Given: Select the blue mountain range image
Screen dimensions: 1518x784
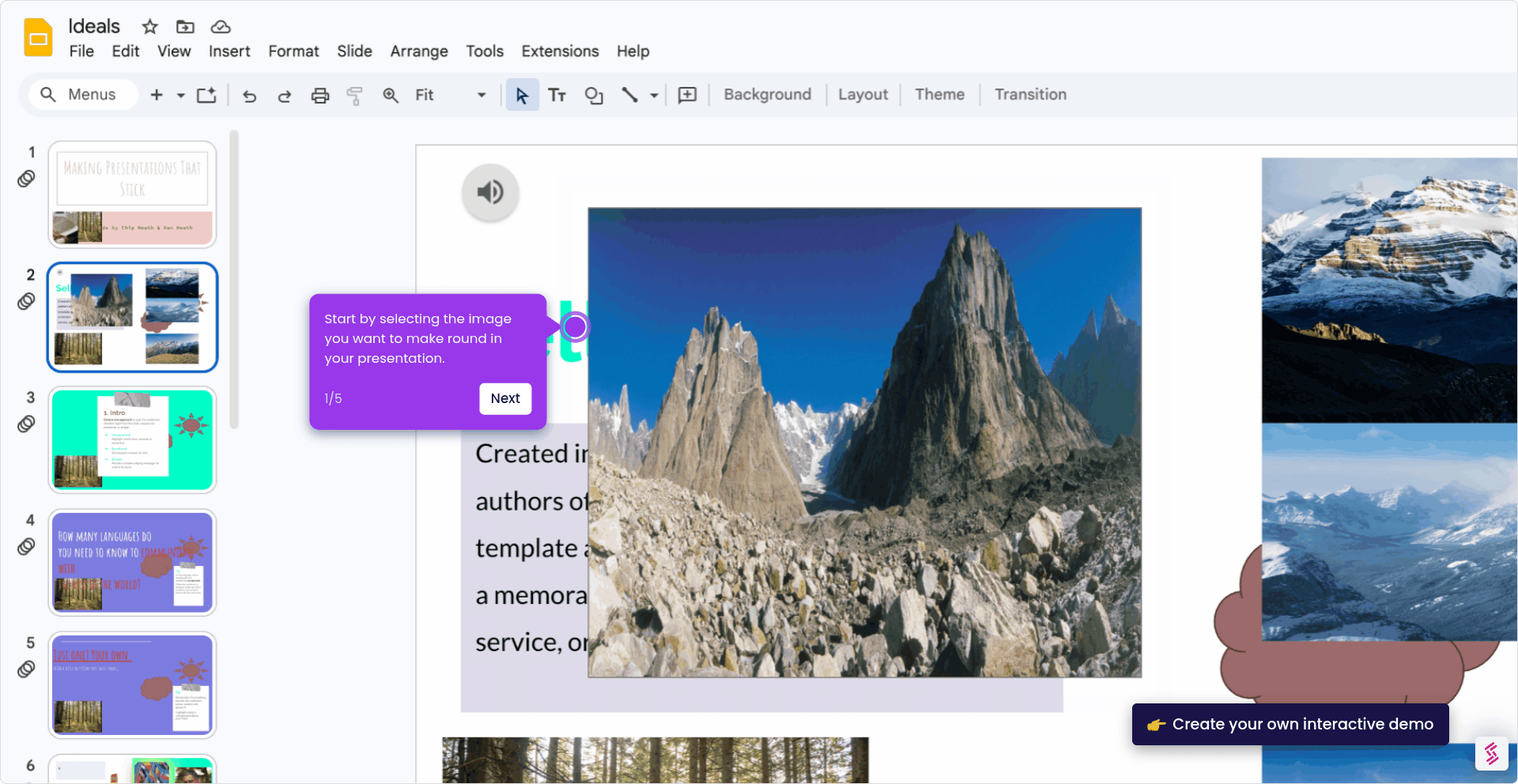Looking at the screenshot, I should click(1389, 532).
